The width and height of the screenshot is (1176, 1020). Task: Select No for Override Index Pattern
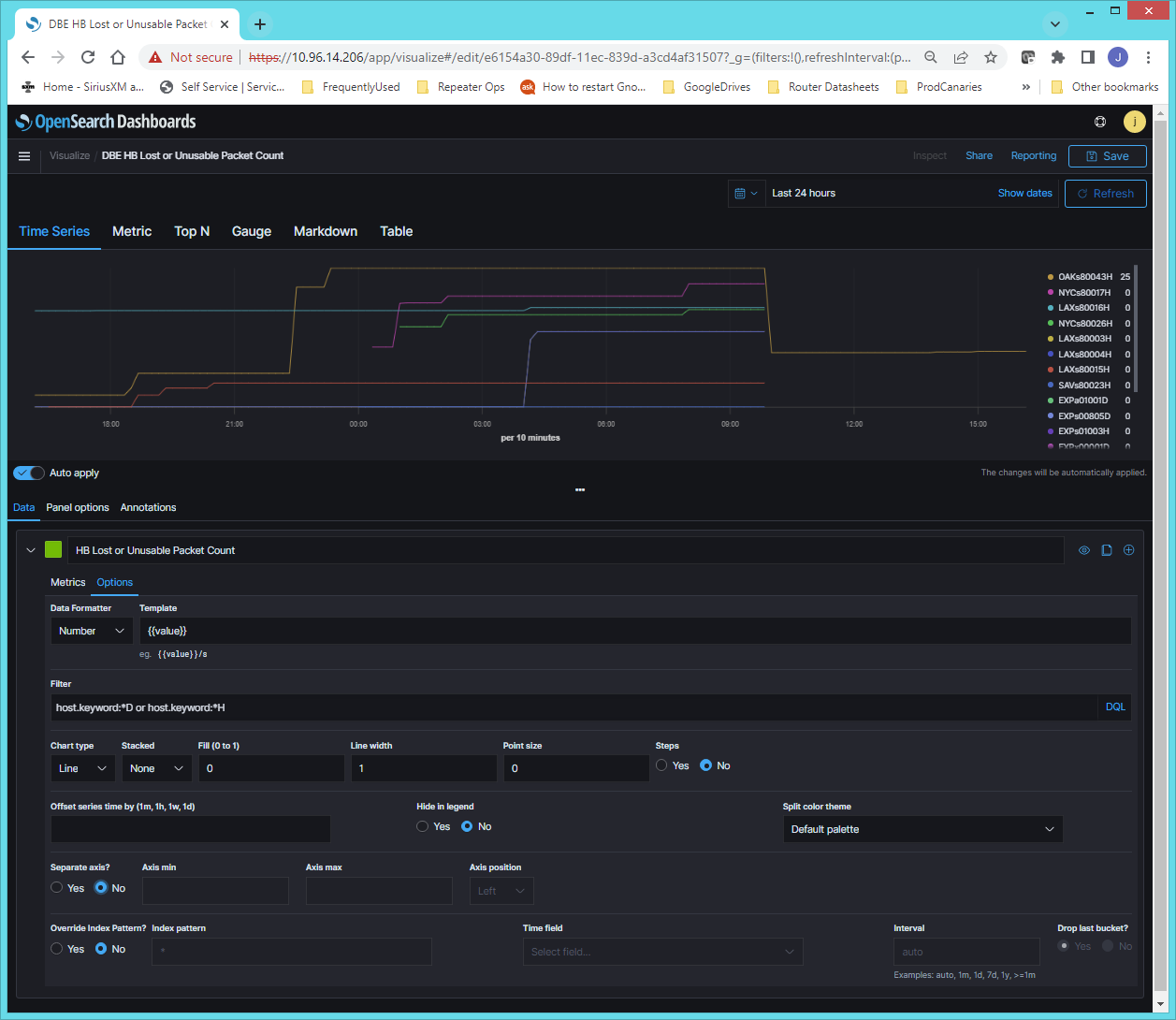tap(101, 949)
